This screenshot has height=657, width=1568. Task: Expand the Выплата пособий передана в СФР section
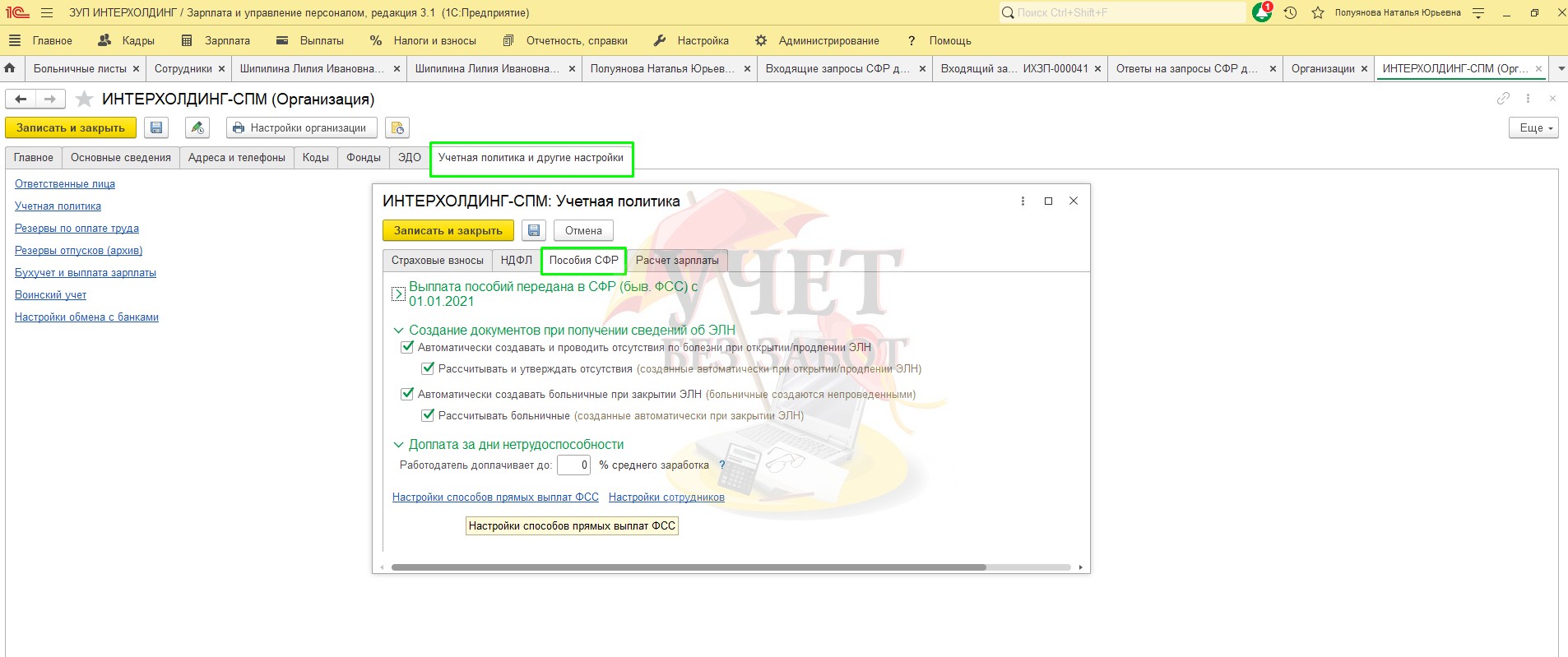[398, 294]
